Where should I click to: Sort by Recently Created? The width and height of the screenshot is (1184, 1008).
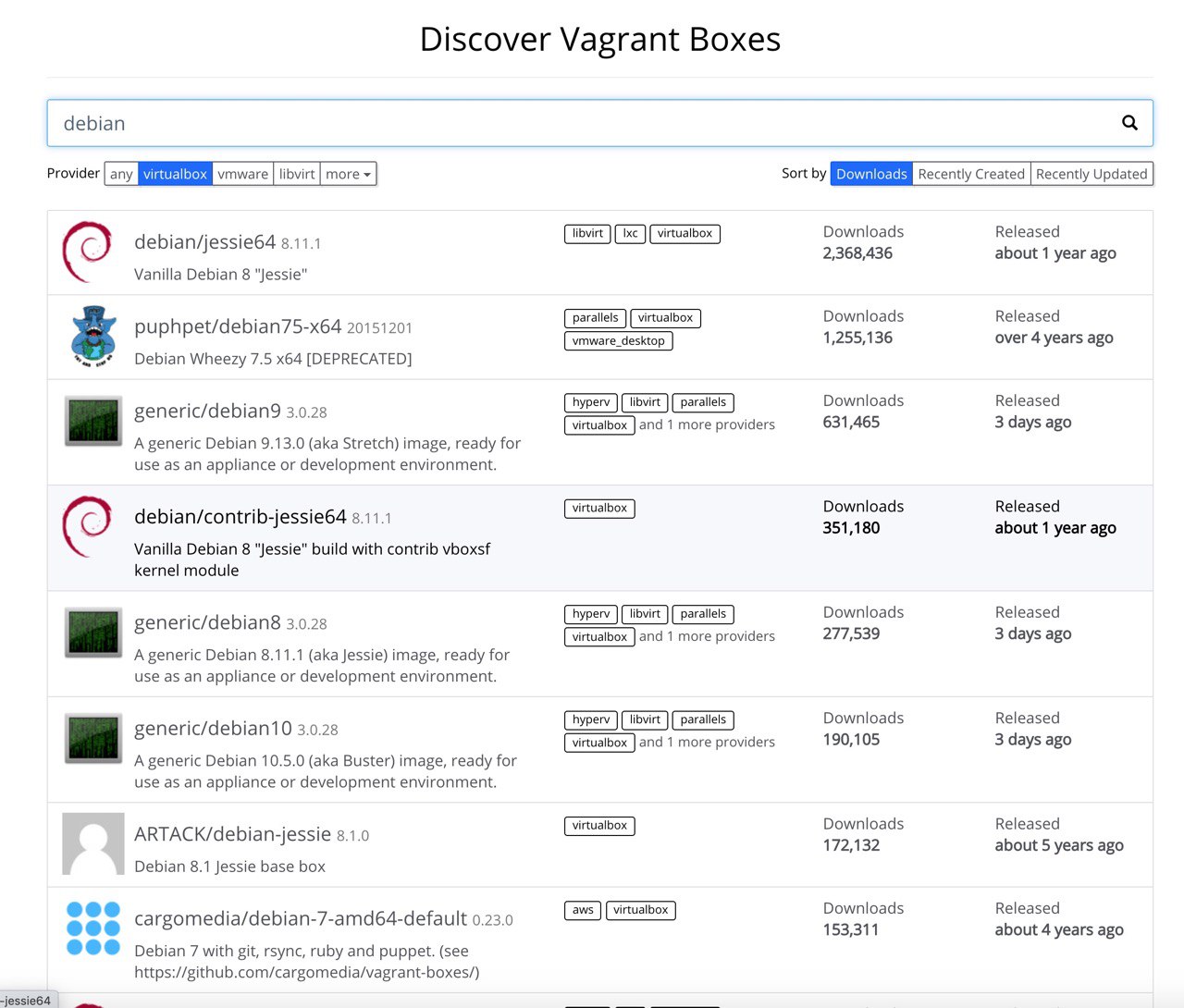(971, 174)
